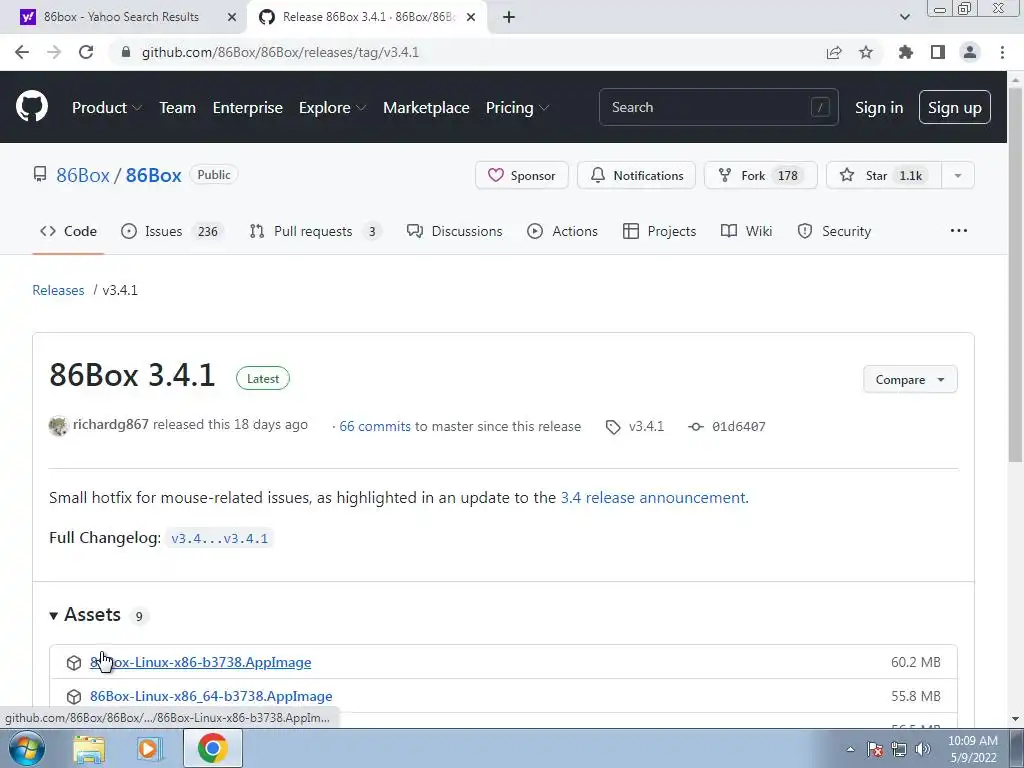Click the GitHub Octocat logo

coord(31,107)
